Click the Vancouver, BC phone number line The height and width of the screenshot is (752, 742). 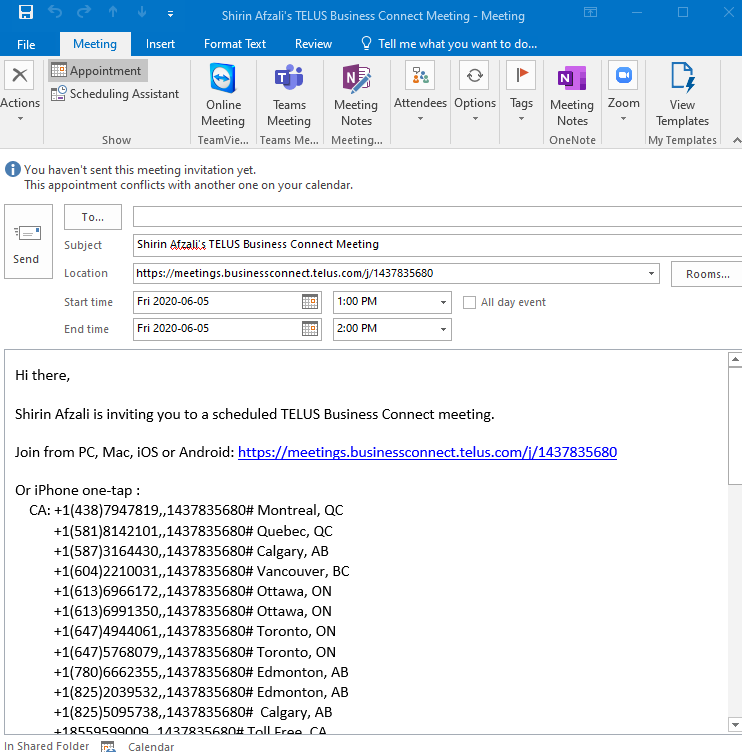click(x=201, y=571)
